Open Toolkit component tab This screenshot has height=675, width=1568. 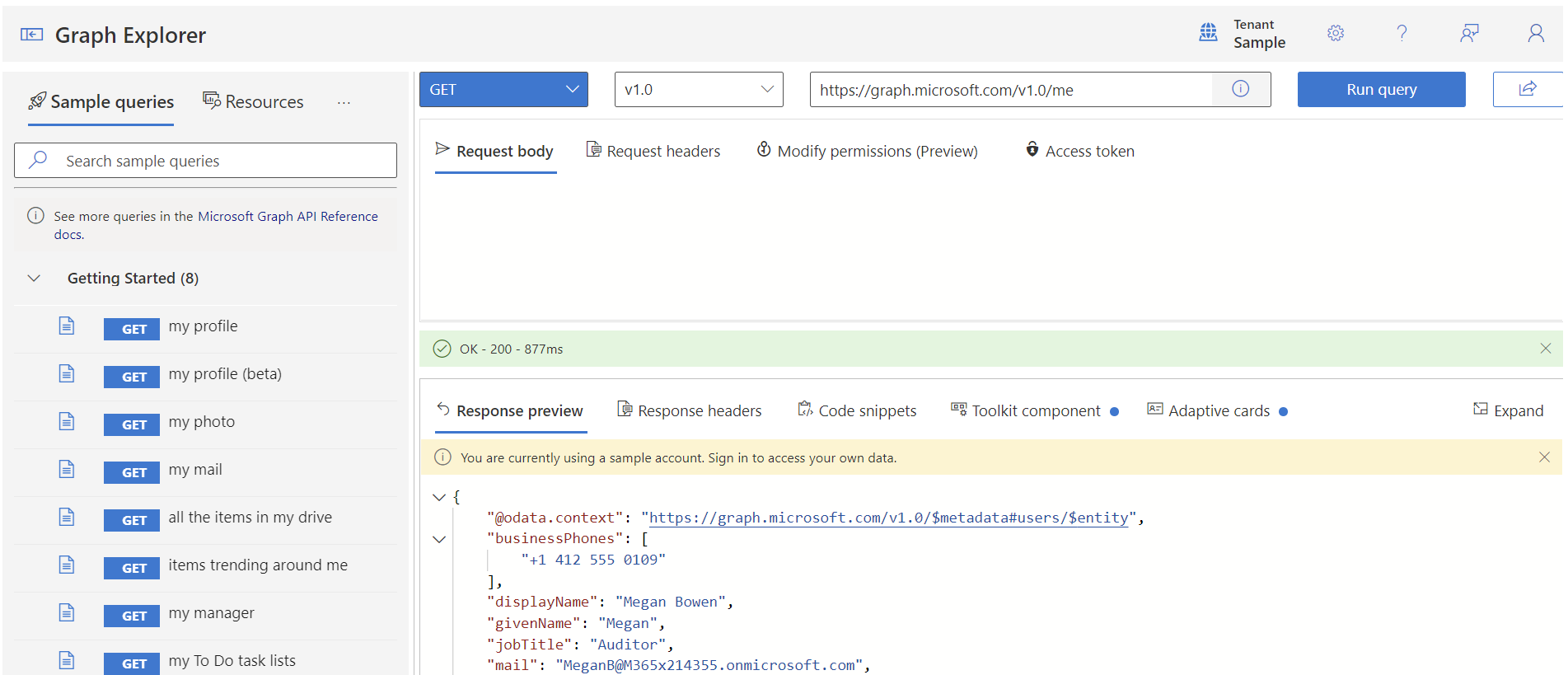(x=1035, y=410)
